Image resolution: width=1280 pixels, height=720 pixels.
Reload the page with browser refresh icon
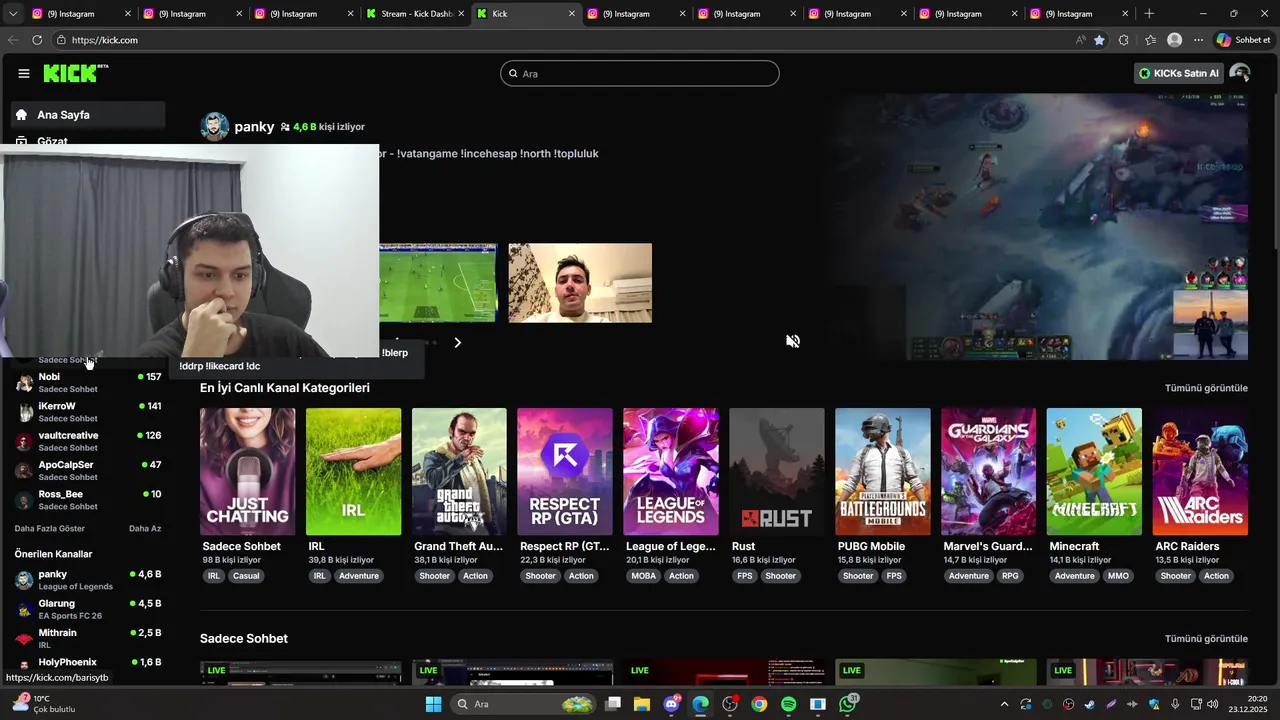point(37,40)
